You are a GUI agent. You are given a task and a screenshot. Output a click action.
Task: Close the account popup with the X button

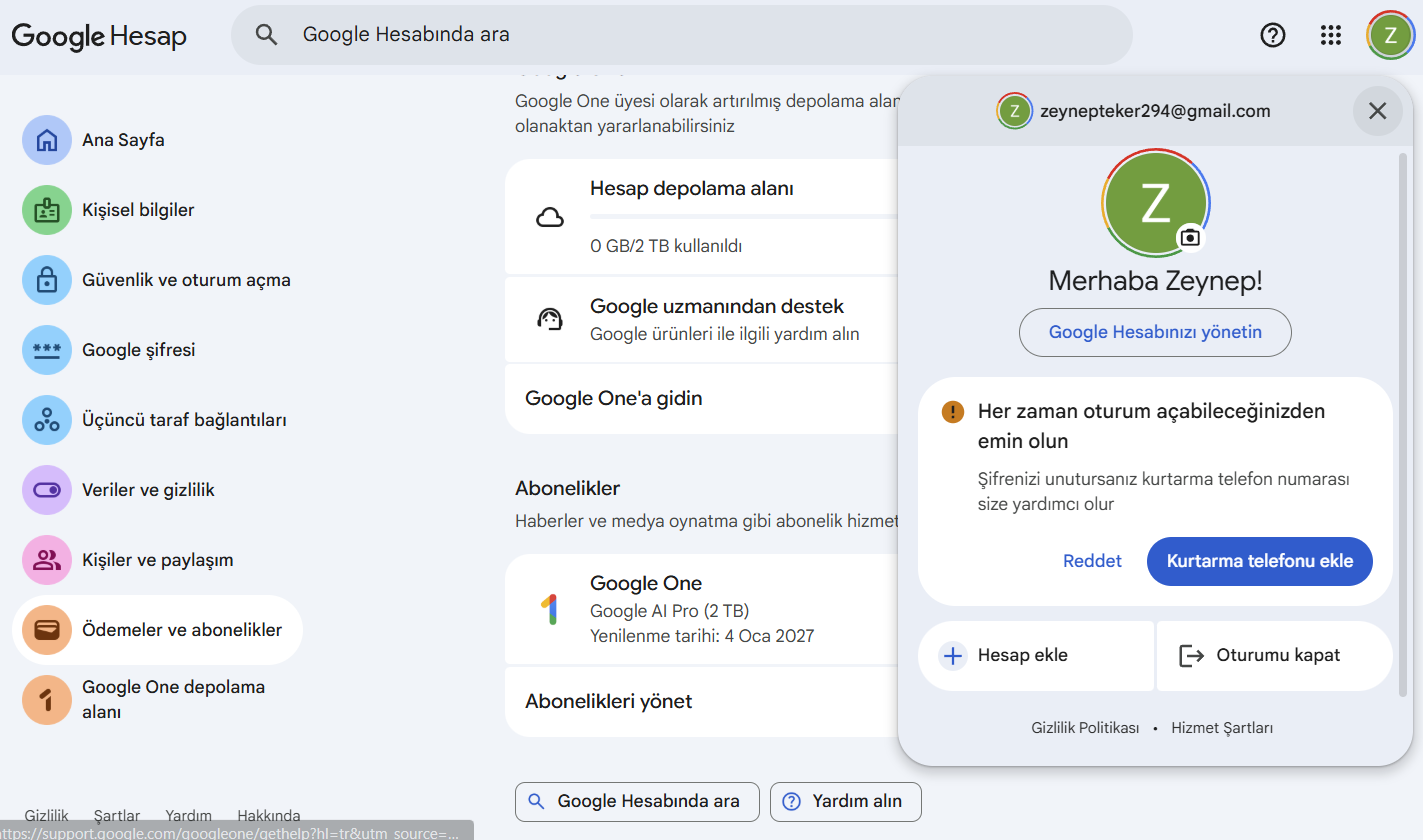coord(1377,111)
